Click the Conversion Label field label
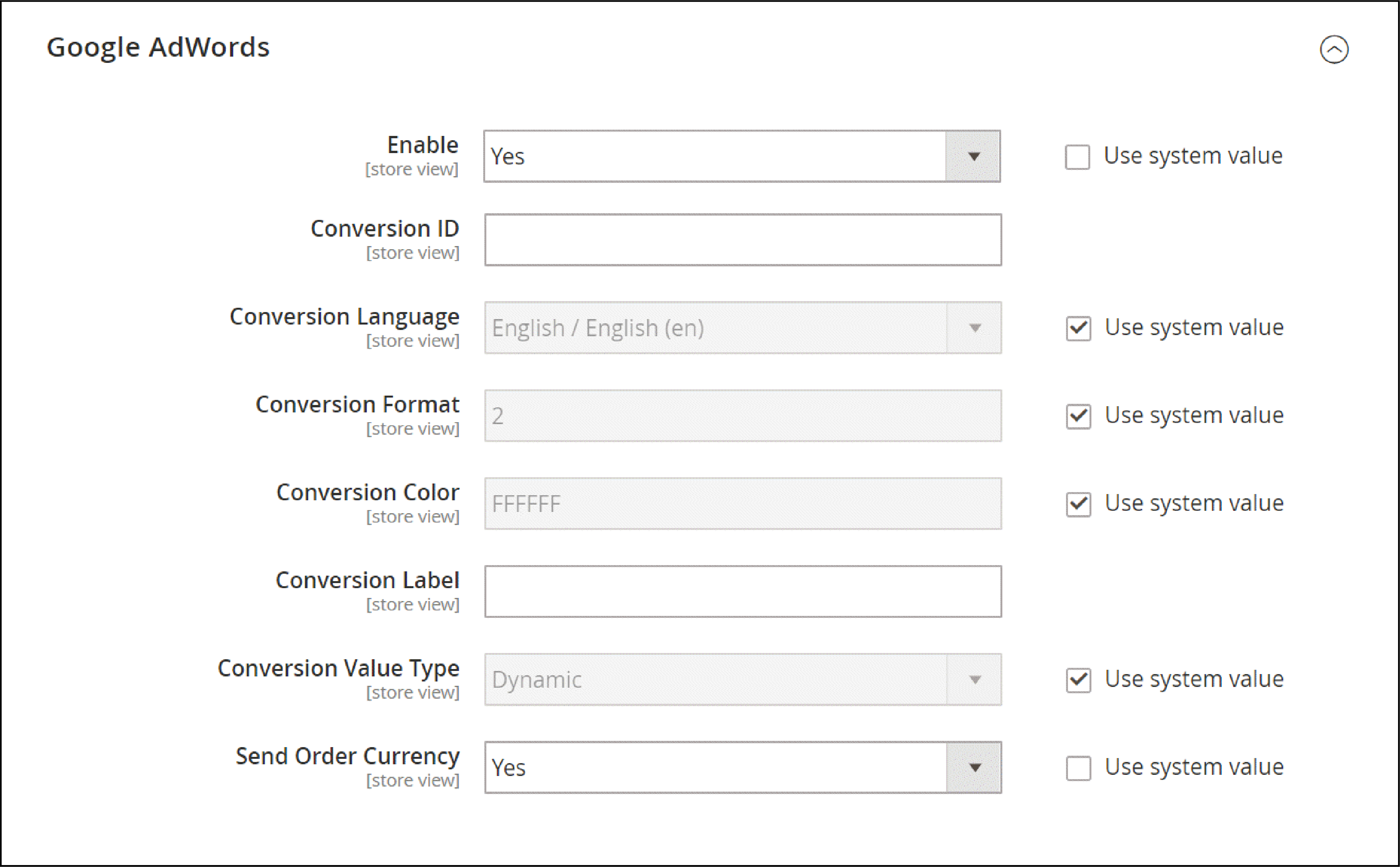Image resolution: width=1400 pixels, height=867 pixels. [368, 580]
